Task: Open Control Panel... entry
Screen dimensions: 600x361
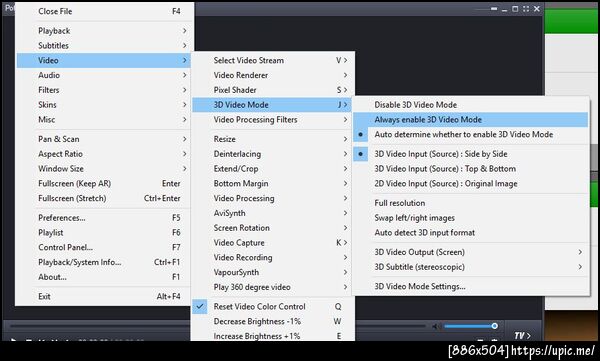Action: (x=104, y=247)
